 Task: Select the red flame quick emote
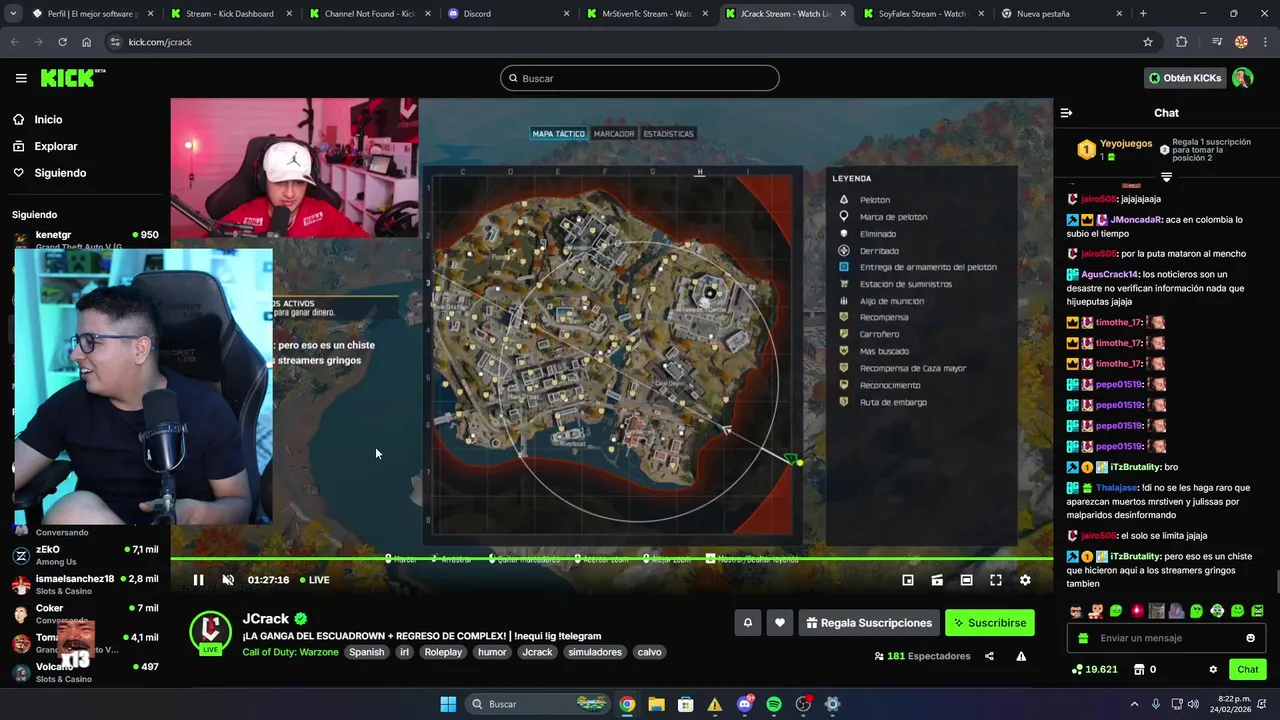point(1137,611)
